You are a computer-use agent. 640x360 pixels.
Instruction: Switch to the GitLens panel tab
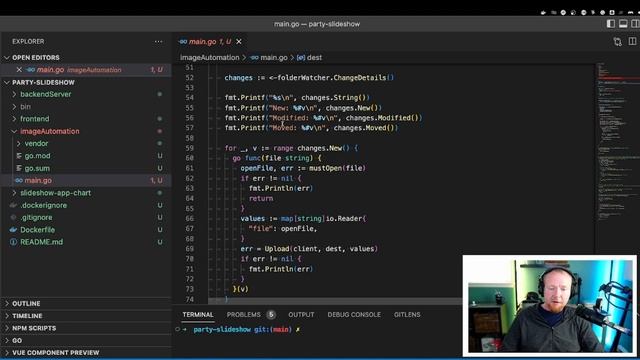tap(407, 315)
